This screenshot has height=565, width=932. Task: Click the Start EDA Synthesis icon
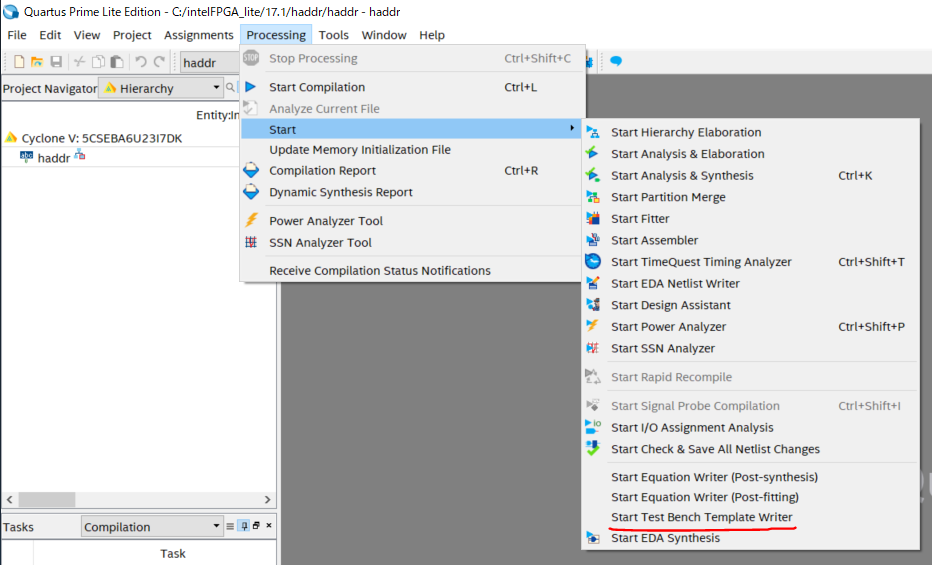593,538
